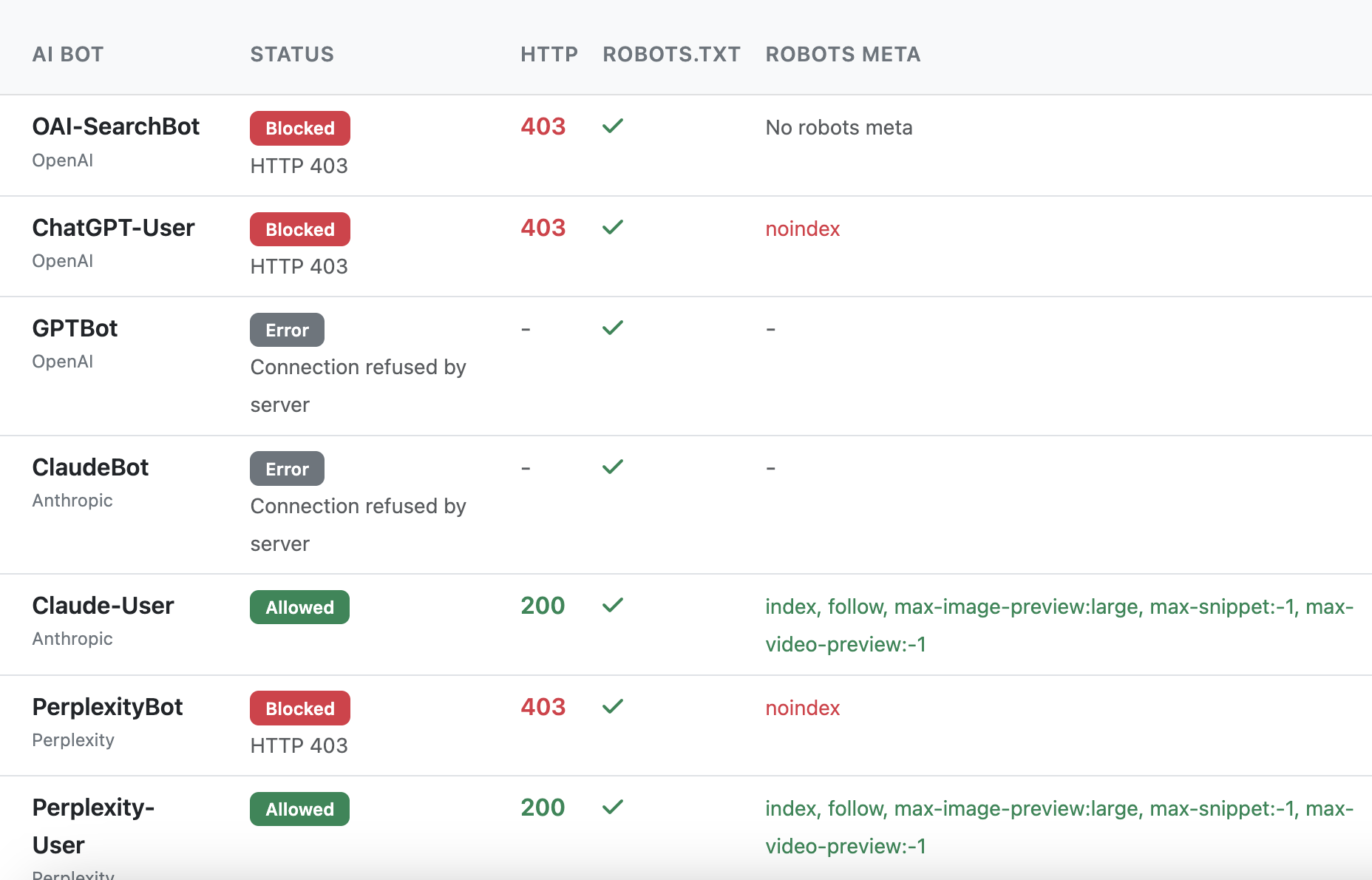Viewport: 1372px width, 880px height.
Task: Click the 200 HTTP code for Perplexity-User
Action: pos(543,808)
